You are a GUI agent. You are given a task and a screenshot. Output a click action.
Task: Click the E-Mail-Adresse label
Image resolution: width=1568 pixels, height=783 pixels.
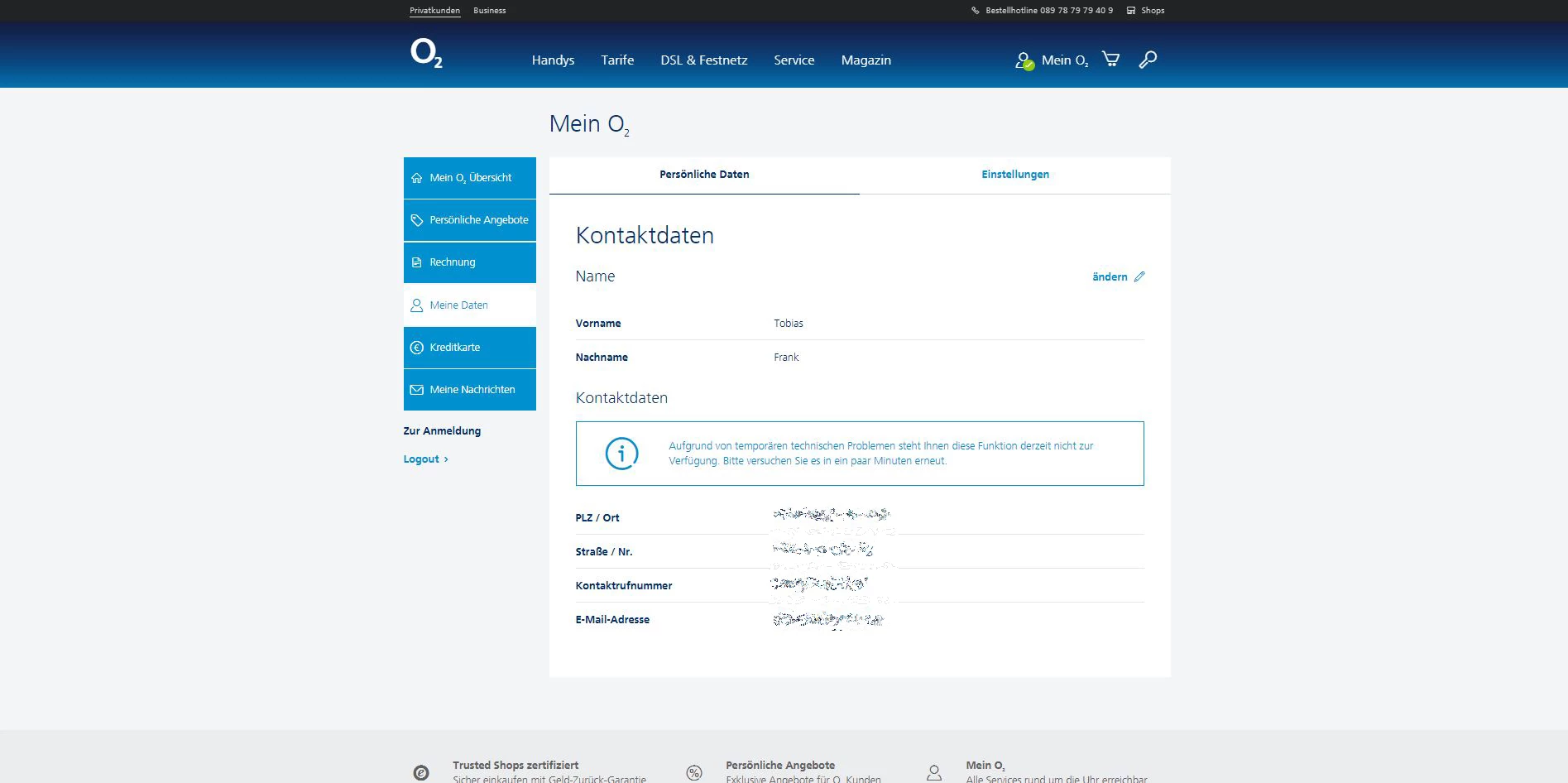pyautogui.click(x=612, y=620)
